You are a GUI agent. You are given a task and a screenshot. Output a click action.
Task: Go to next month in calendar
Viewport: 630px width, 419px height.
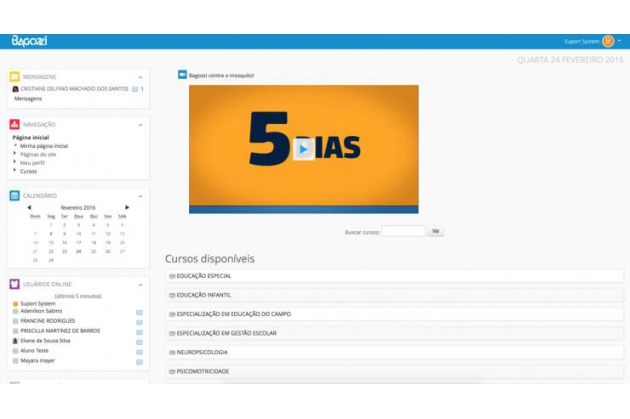click(x=127, y=207)
